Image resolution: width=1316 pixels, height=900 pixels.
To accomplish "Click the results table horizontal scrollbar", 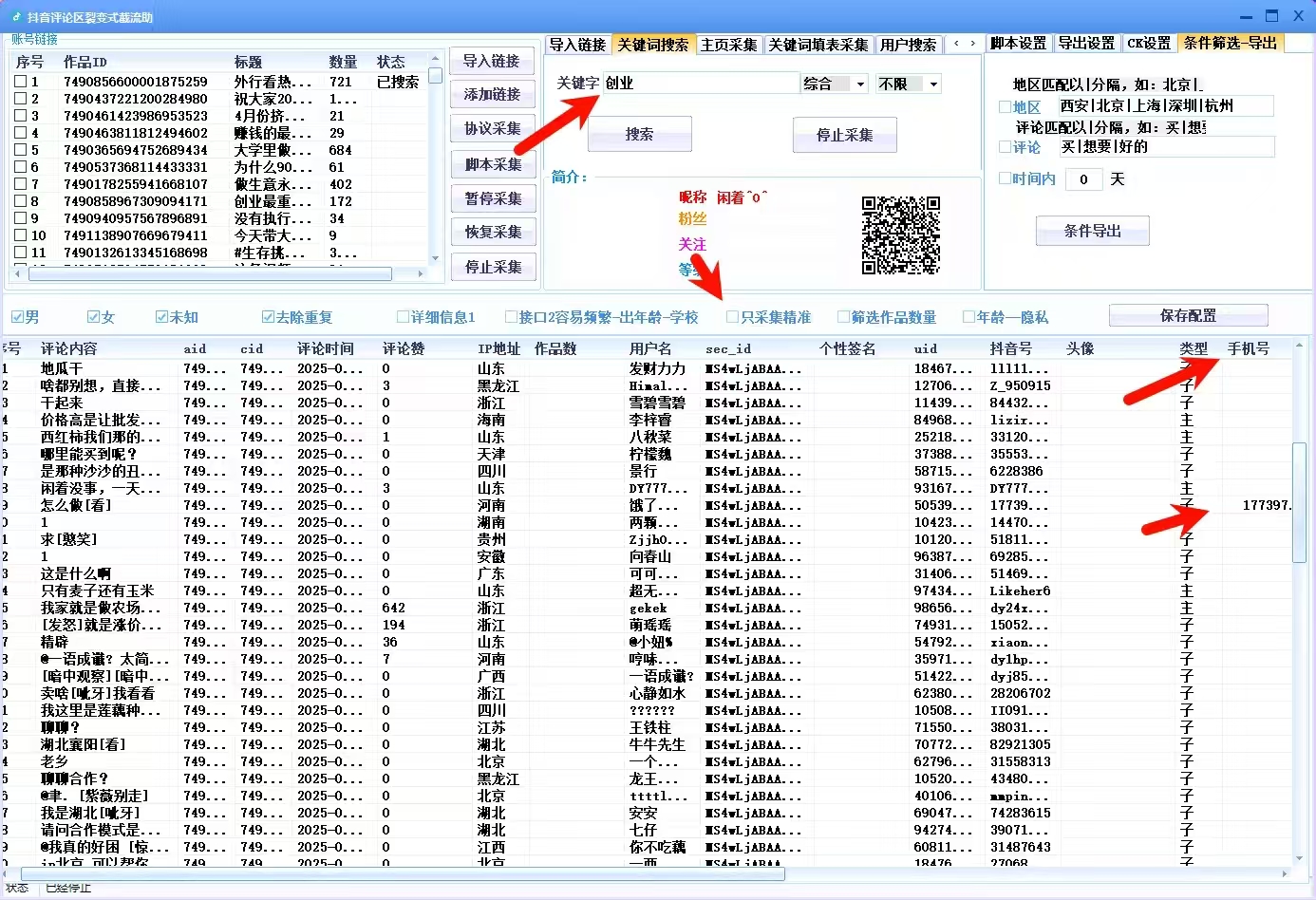I will pyautogui.click(x=401, y=873).
